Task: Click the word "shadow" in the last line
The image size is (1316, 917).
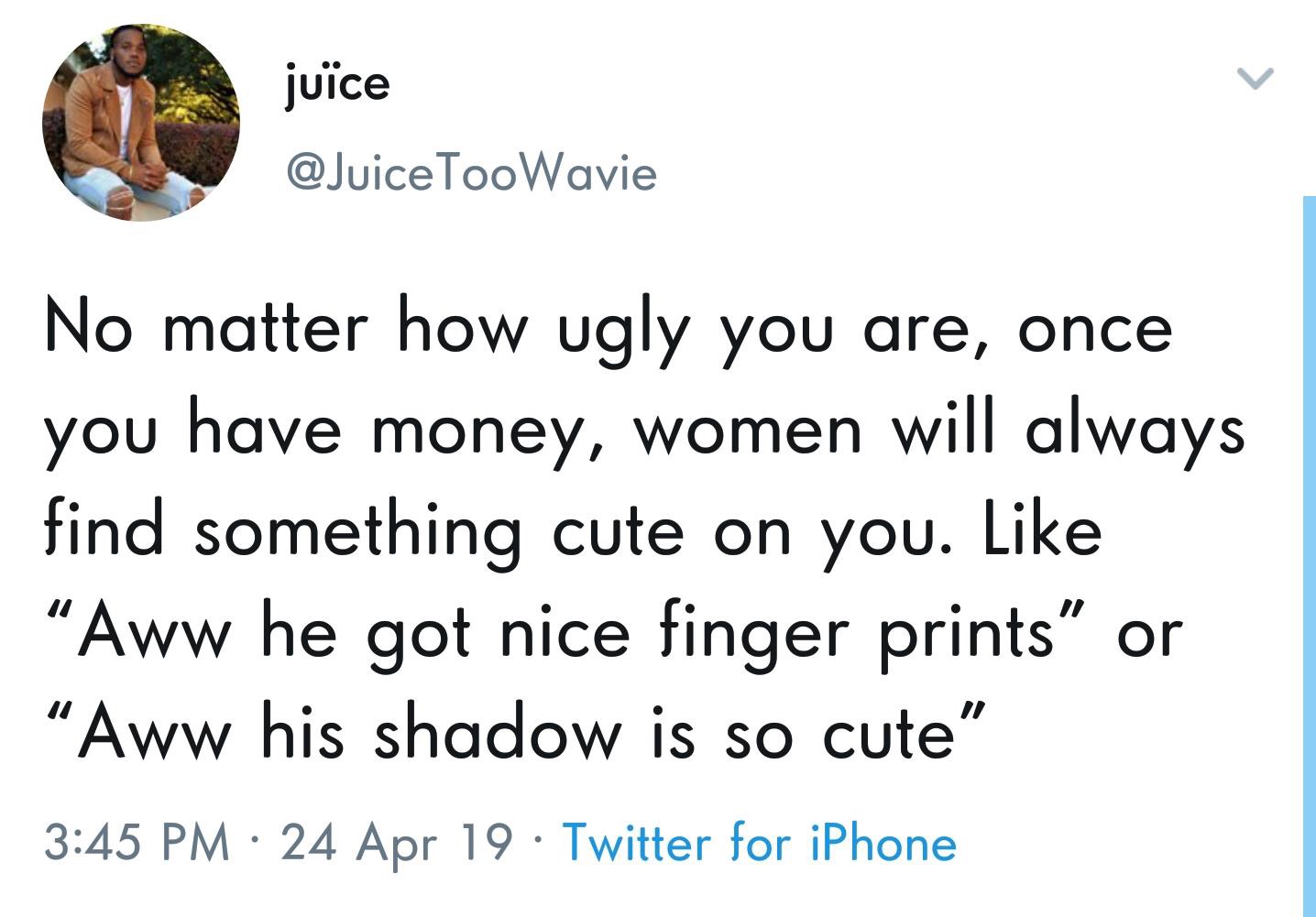Action: 496,735
